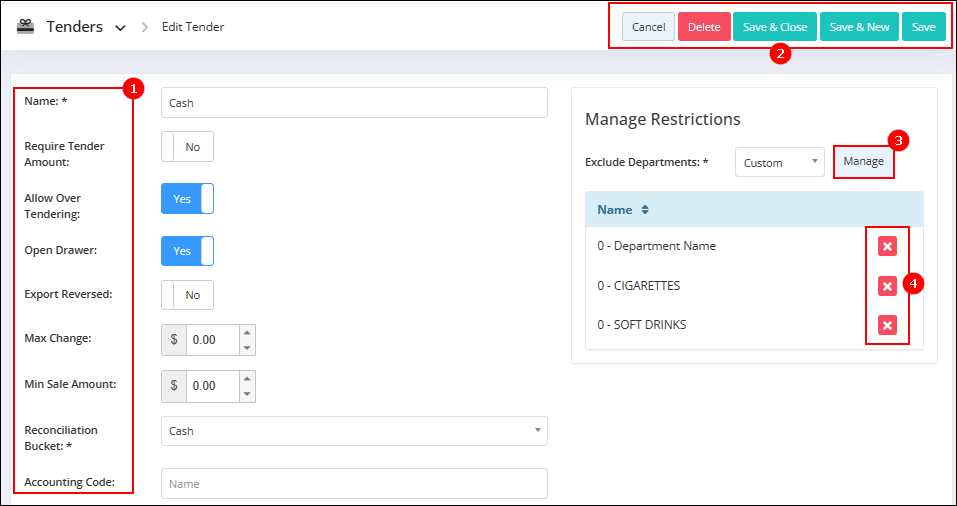
Task: Expand the Reconciliation Bucket dropdown
Action: (354, 431)
